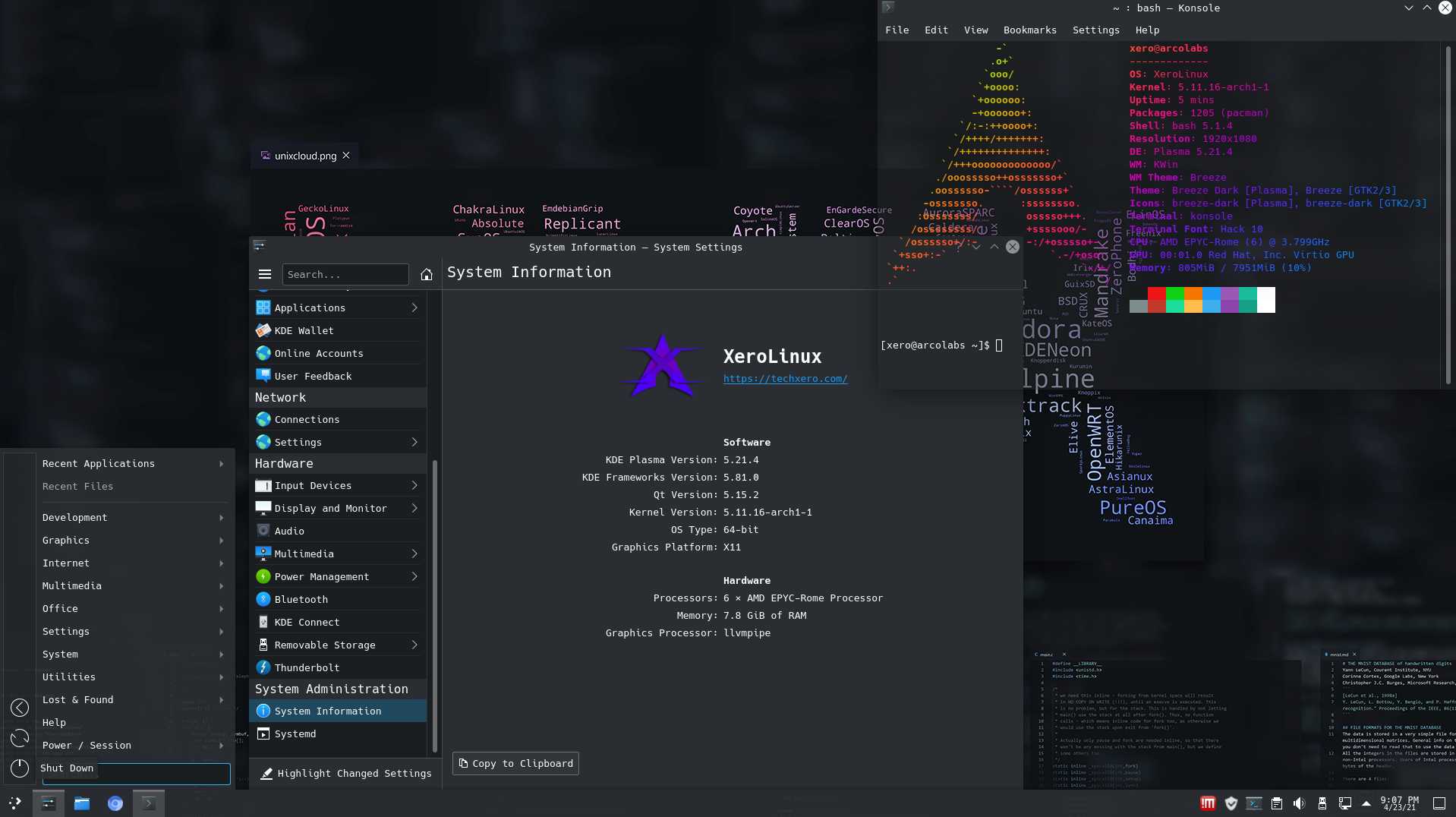This screenshot has width=1456, height=817.
Task: Select the System Information sidebar entry
Action: tap(338, 711)
